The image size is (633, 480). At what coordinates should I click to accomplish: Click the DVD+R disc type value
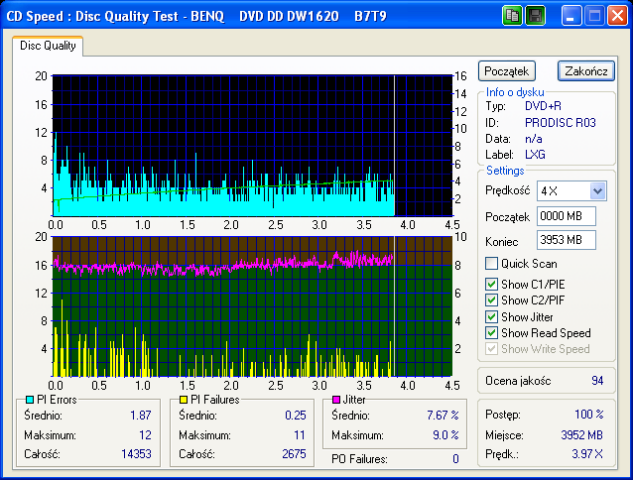543,106
